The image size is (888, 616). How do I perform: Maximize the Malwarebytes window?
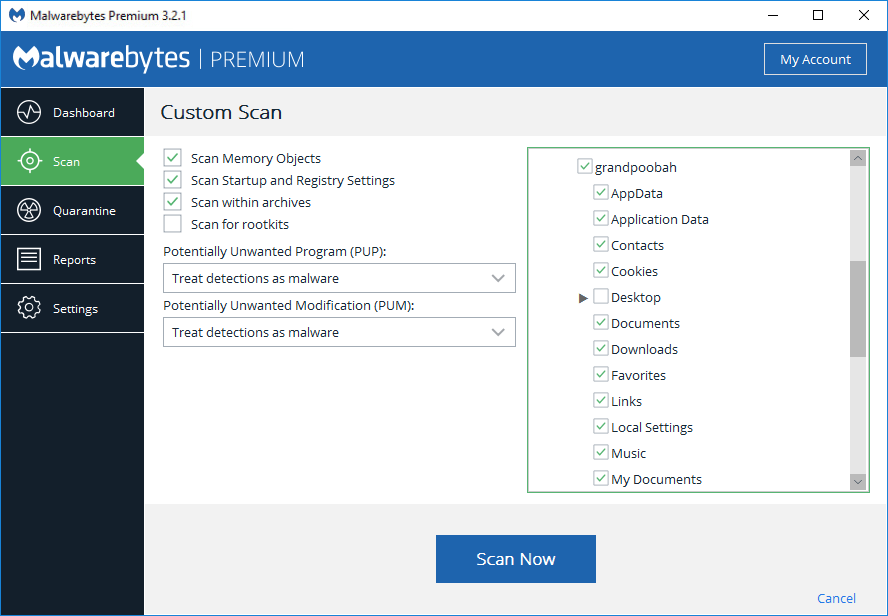[818, 15]
